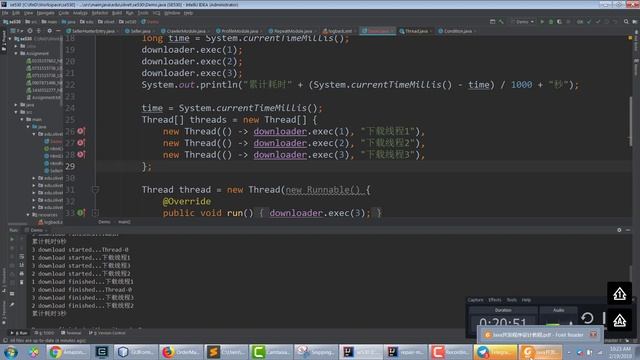Expand the folded run() body at line 33
Viewport: 640px width, 360px height.
coord(95,213)
